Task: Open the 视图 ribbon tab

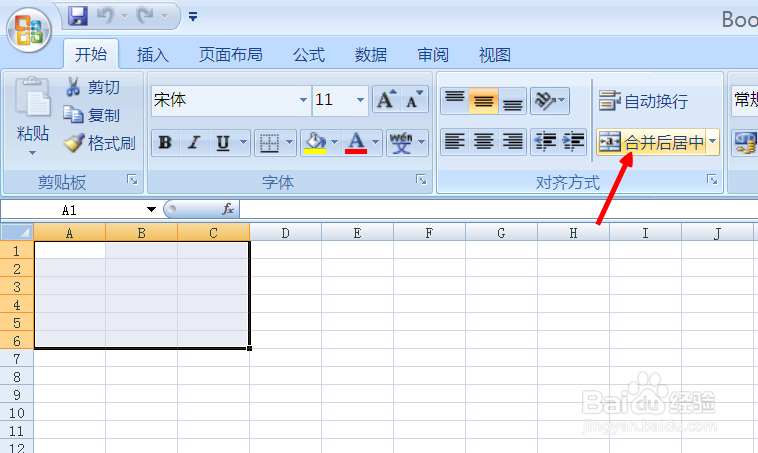Action: pyautogui.click(x=495, y=55)
